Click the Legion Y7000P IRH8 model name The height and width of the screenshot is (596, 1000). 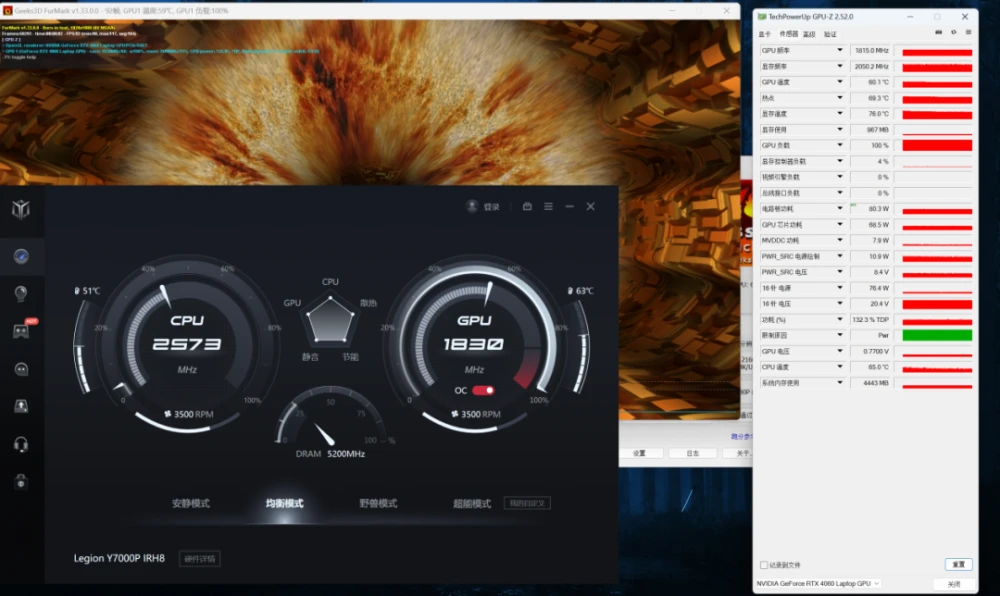tap(119, 558)
